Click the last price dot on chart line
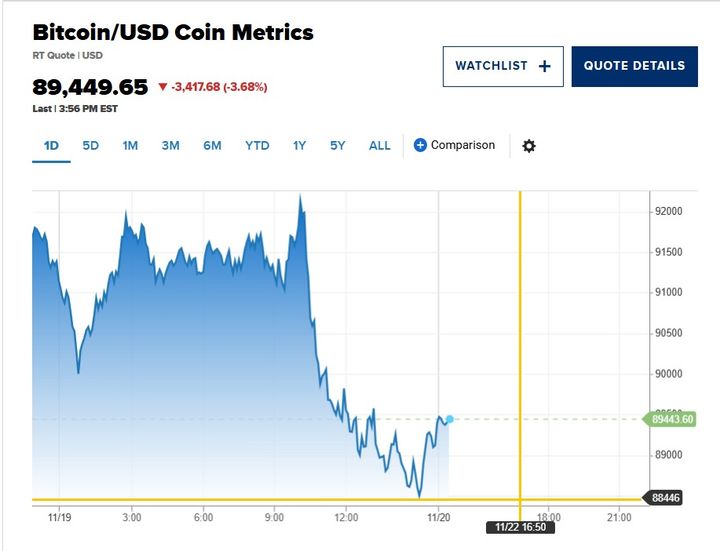Screen dimensions: 720x551 coord(450,419)
